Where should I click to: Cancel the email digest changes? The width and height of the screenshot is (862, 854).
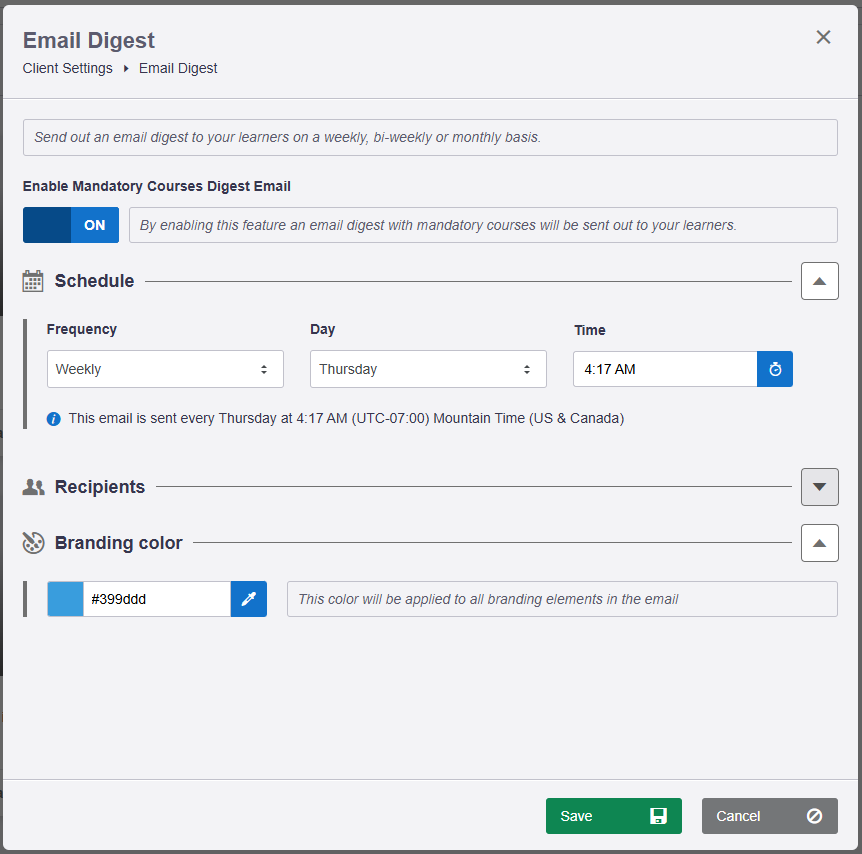769,816
